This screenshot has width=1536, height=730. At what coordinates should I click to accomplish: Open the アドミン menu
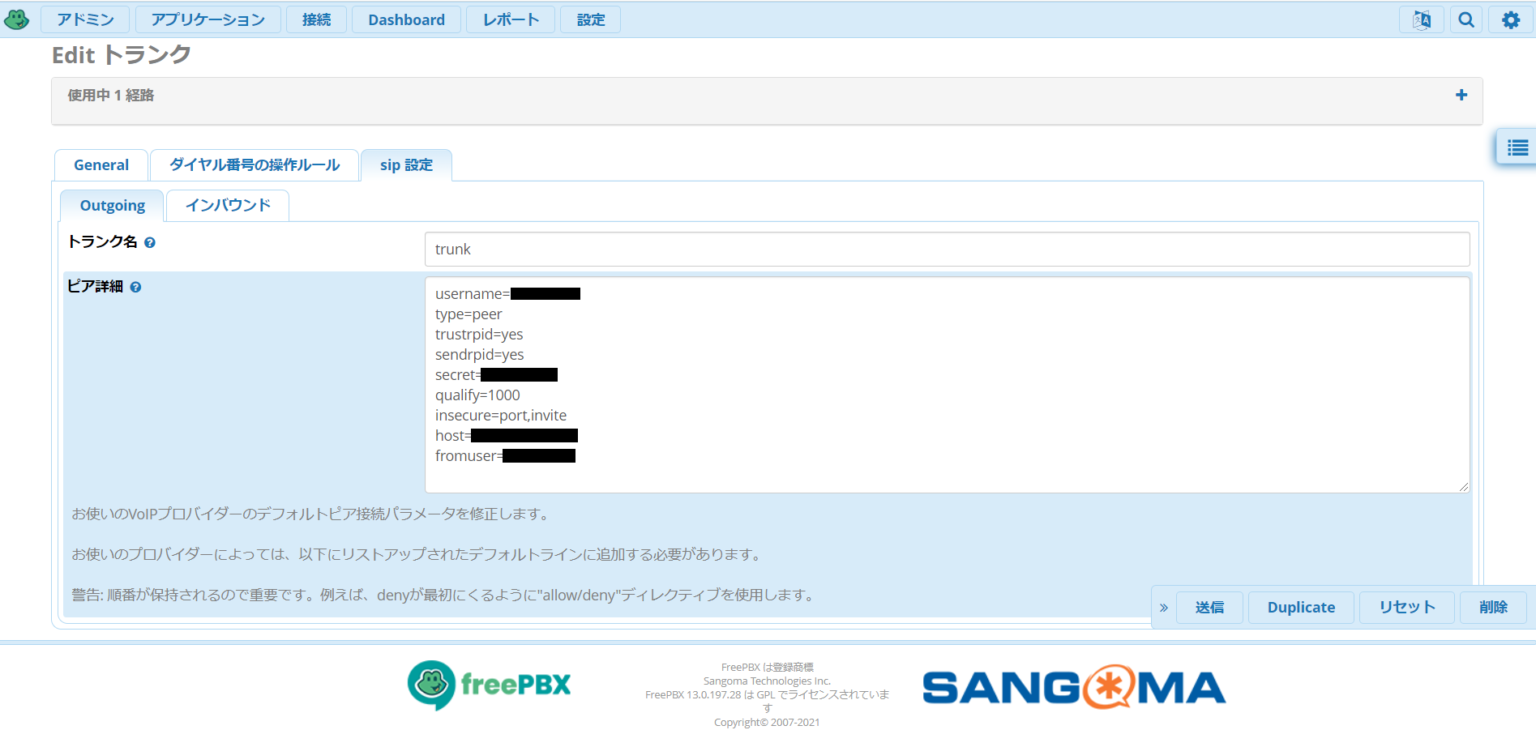point(85,19)
